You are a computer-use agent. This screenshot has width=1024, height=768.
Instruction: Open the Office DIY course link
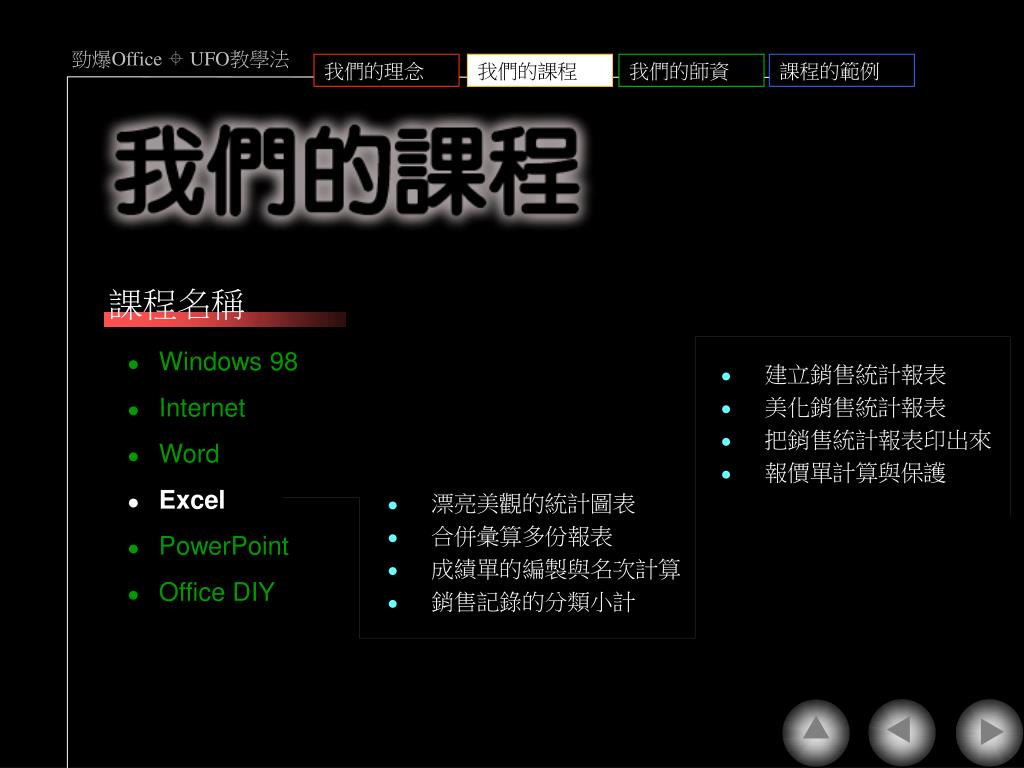(217, 592)
